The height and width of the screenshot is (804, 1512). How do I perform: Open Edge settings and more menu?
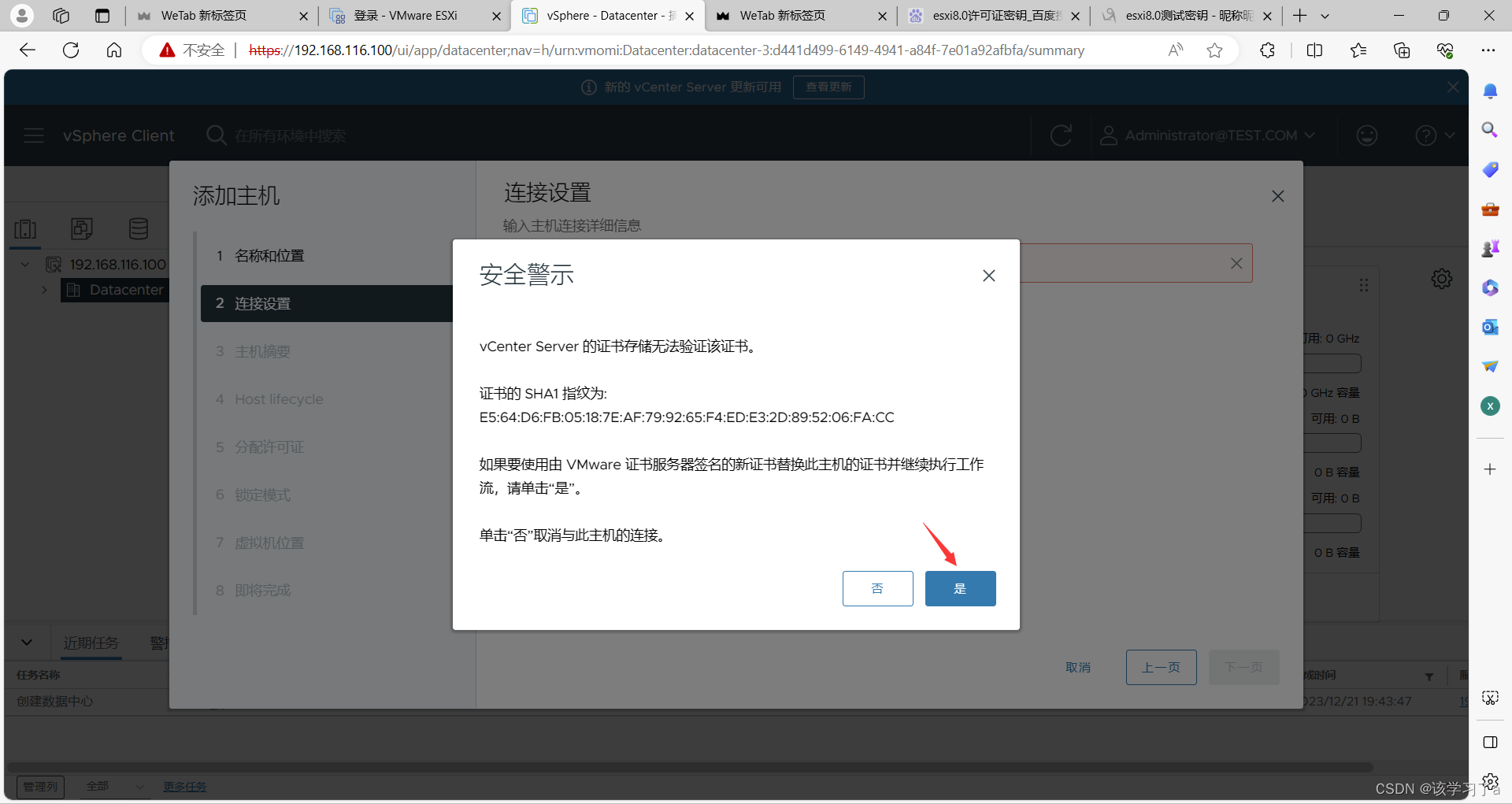(1488, 50)
